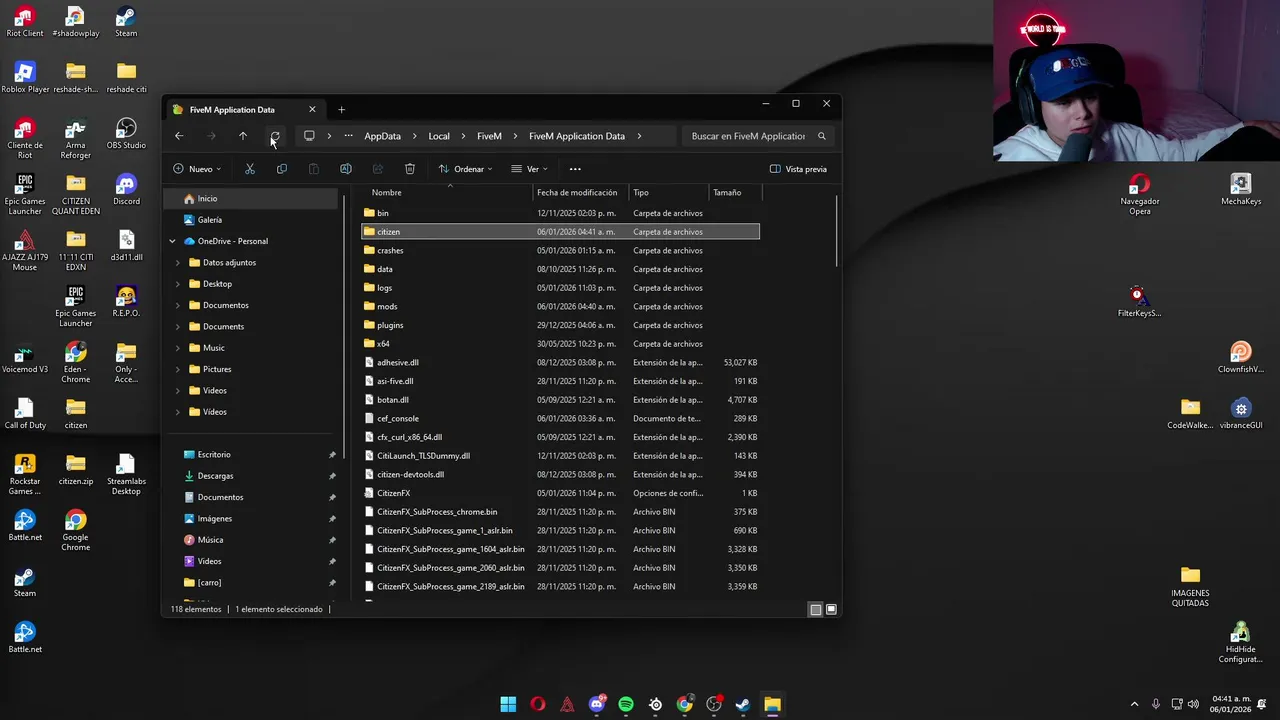
Task: Collapse OneDrive - Personal tree node
Action: (x=172, y=241)
